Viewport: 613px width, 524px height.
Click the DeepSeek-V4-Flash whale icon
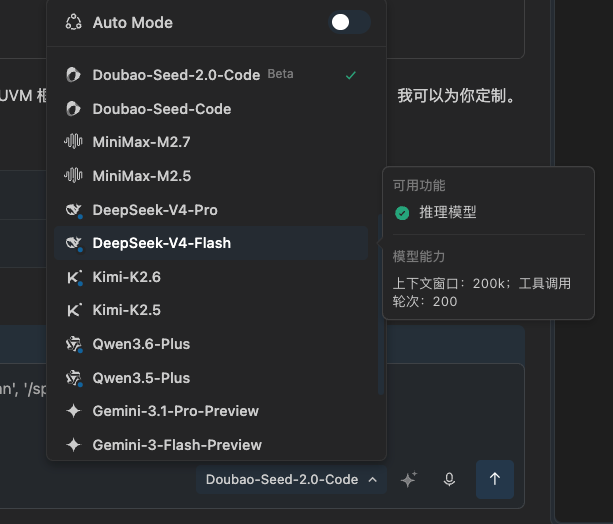point(74,244)
